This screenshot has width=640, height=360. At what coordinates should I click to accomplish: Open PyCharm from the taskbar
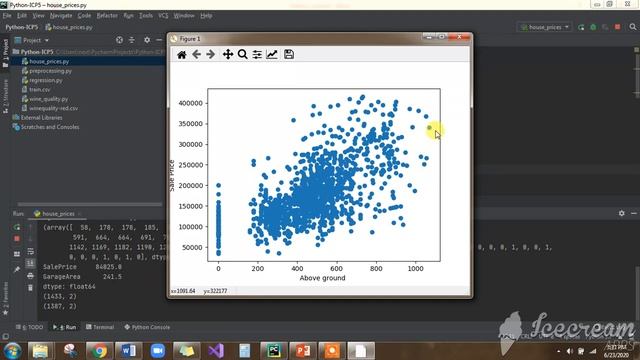273,351
